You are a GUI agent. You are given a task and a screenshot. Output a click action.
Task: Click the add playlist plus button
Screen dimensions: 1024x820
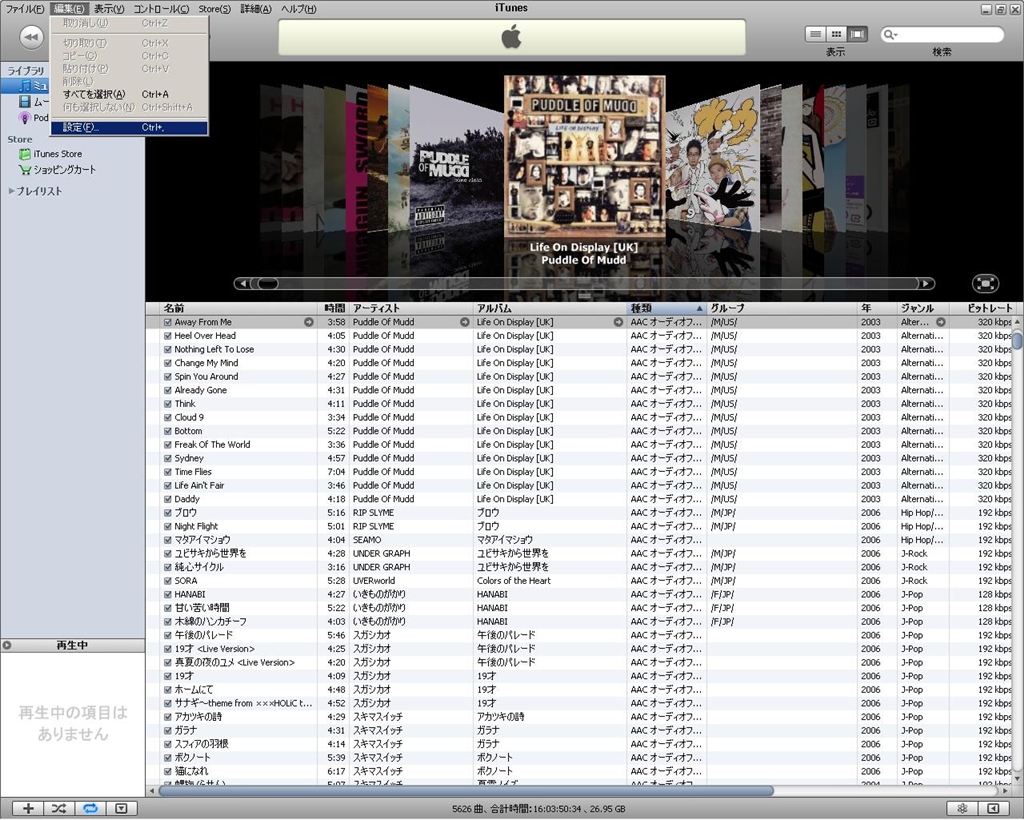pos(27,808)
